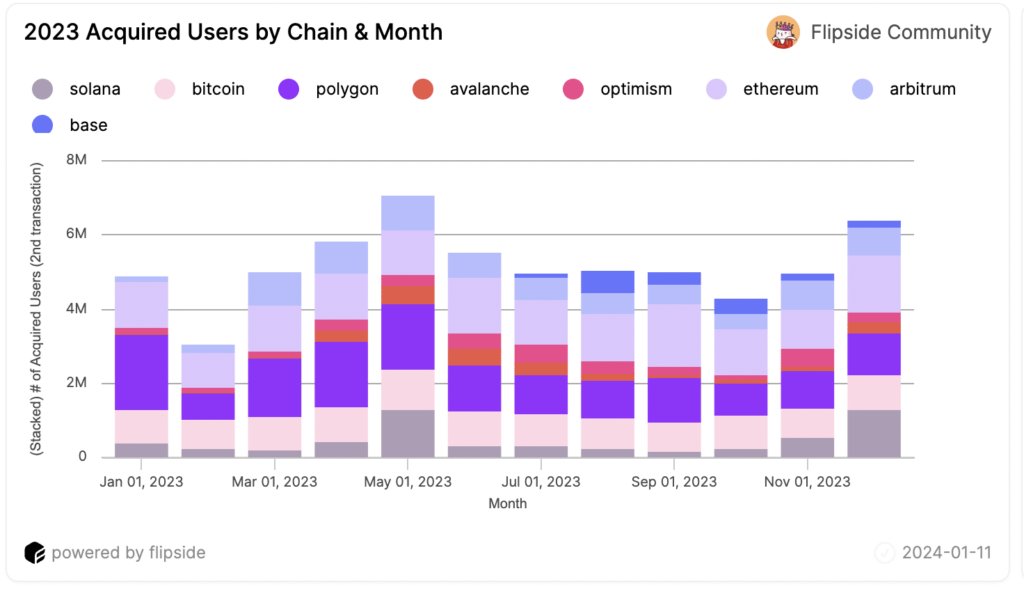Hide the polygon series via legend

(288, 89)
